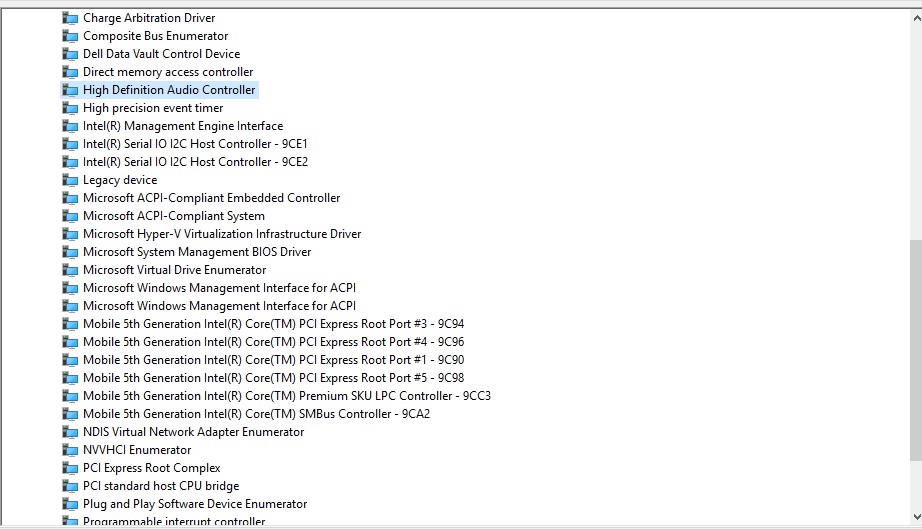This screenshot has width=922, height=529.
Task: Select Plug and Play Software Device Enumerator
Action: pos(195,504)
